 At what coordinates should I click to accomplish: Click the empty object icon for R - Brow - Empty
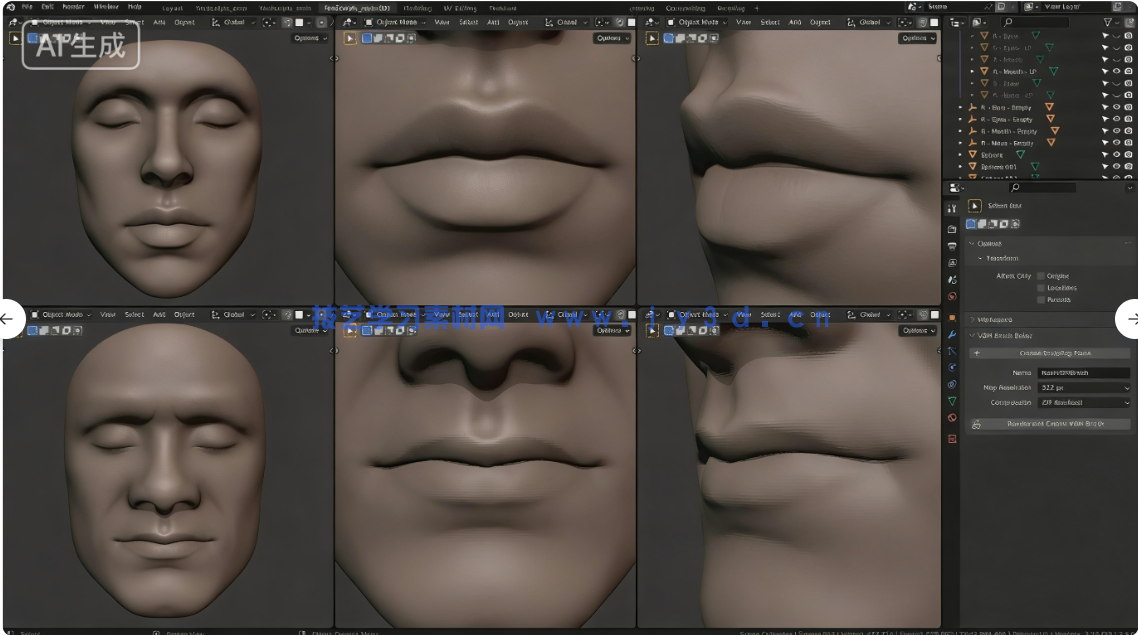tap(972, 107)
